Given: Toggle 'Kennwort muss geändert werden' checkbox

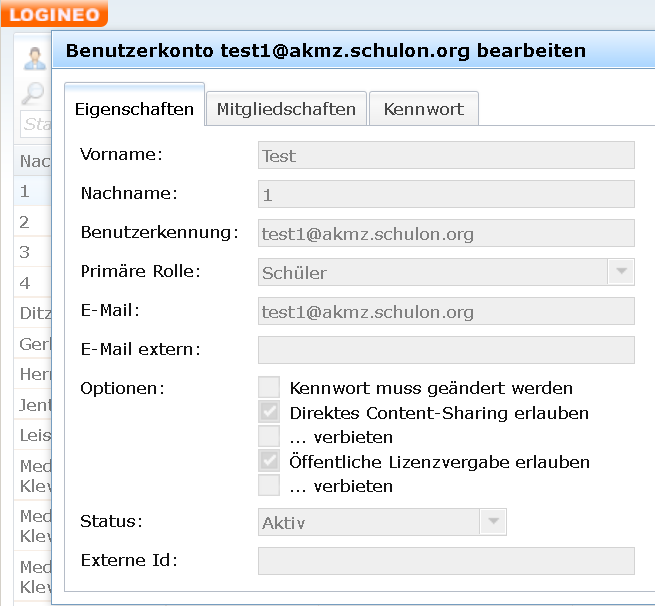Looking at the screenshot, I should (269, 388).
